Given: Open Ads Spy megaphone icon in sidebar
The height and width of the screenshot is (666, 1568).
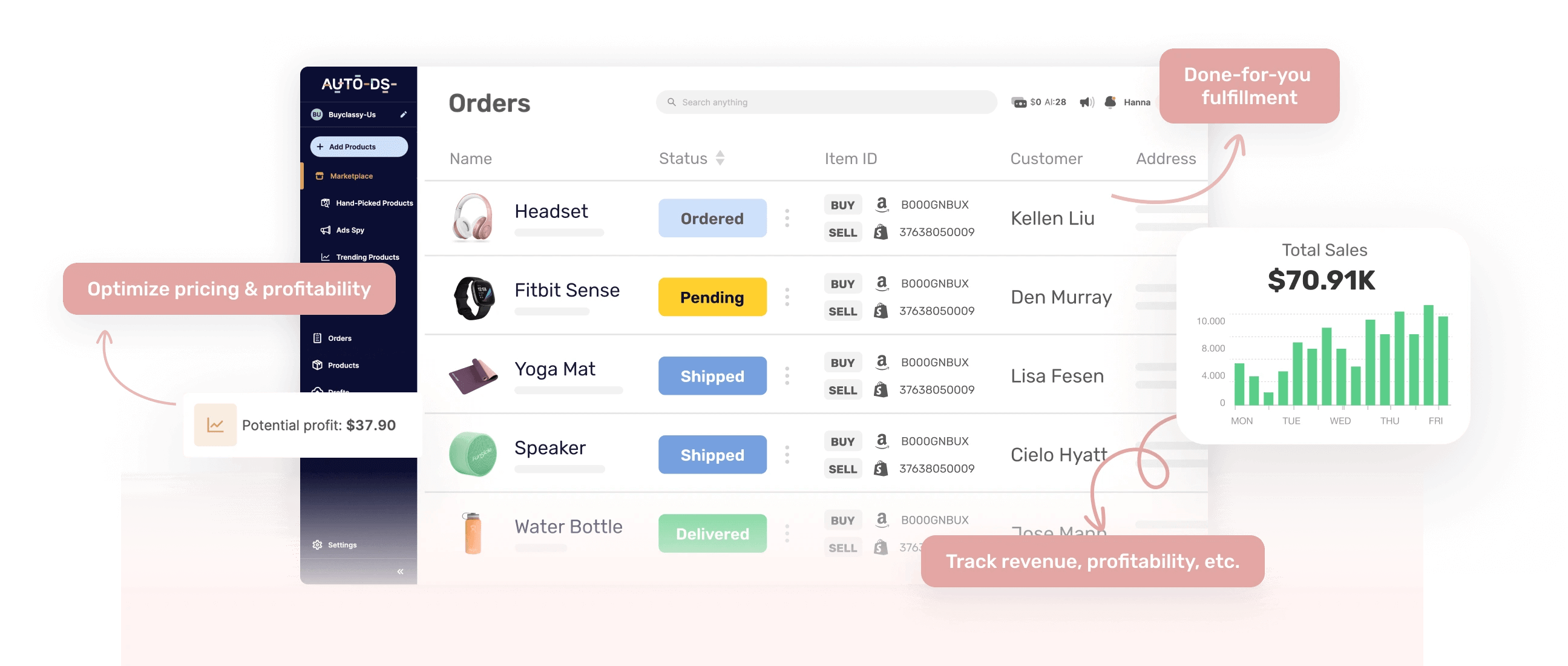Looking at the screenshot, I should click(326, 230).
